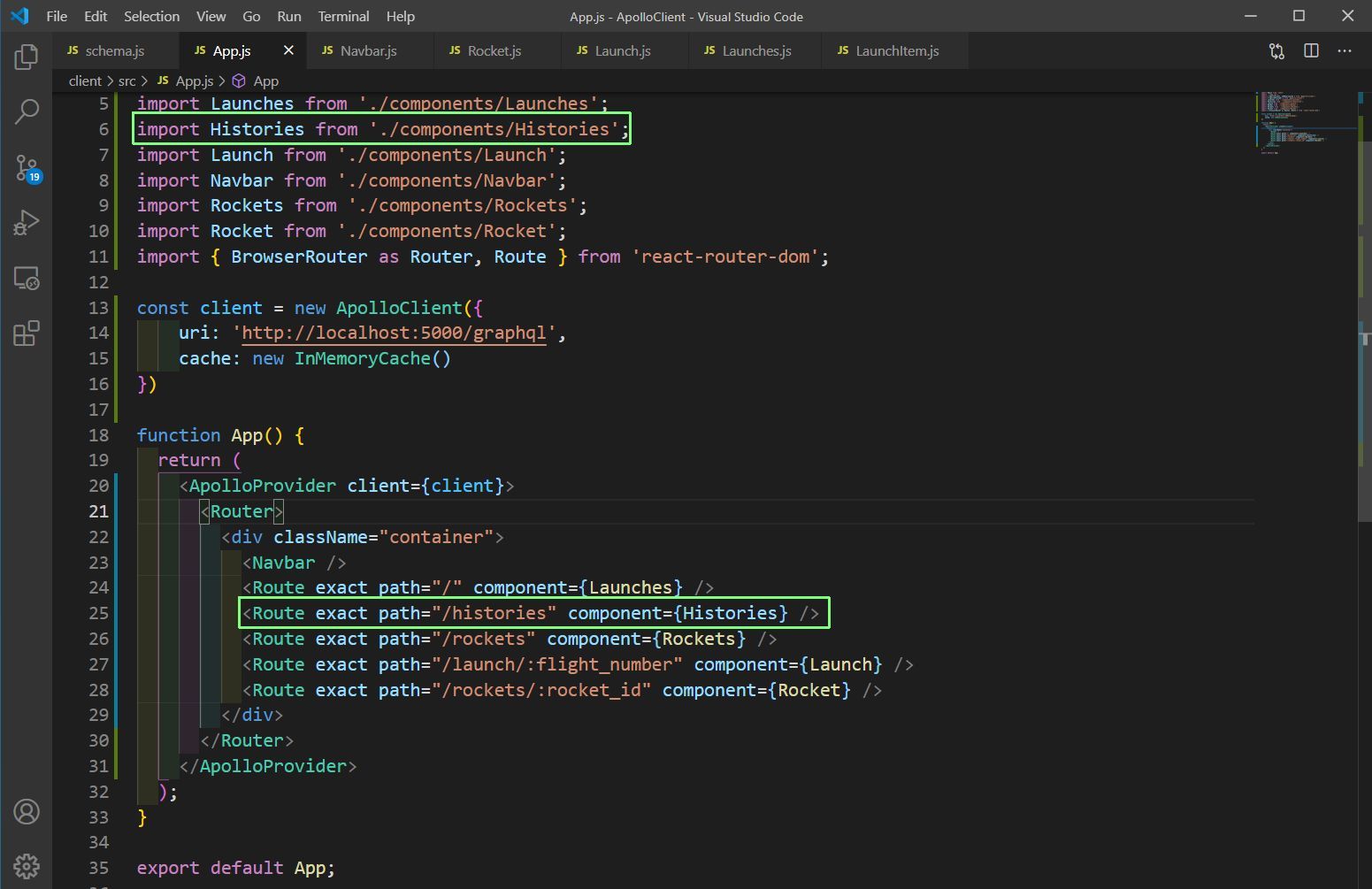The height and width of the screenshot is (889, 1372).
Task: Open the Go menu
Action: (x=251, y=16)
